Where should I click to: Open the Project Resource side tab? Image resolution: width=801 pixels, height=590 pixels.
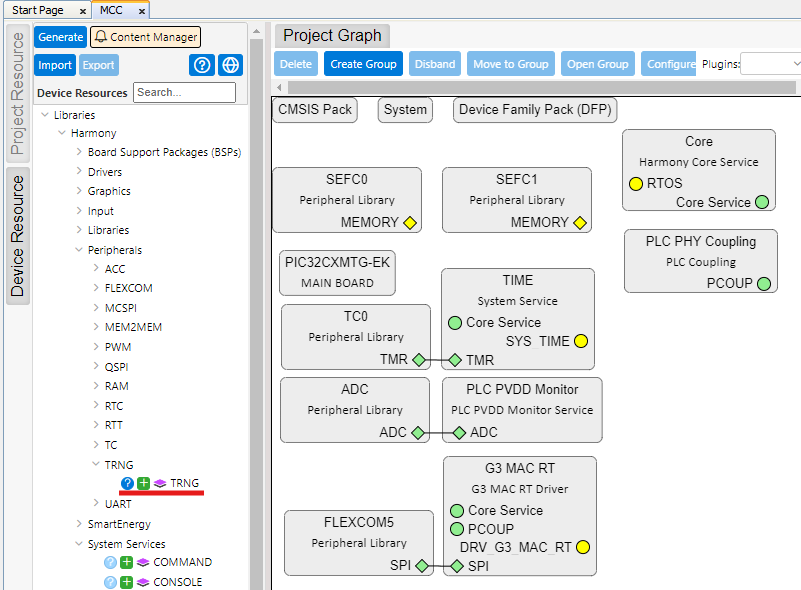click(x=17, y=95)
